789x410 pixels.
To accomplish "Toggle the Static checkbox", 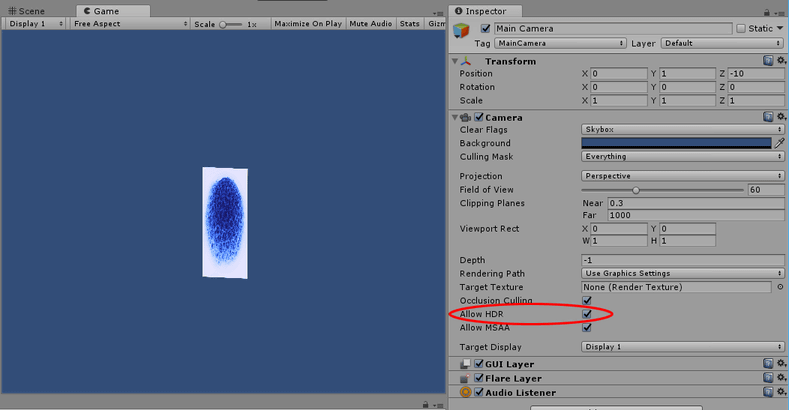I will (x=741, y=29).
